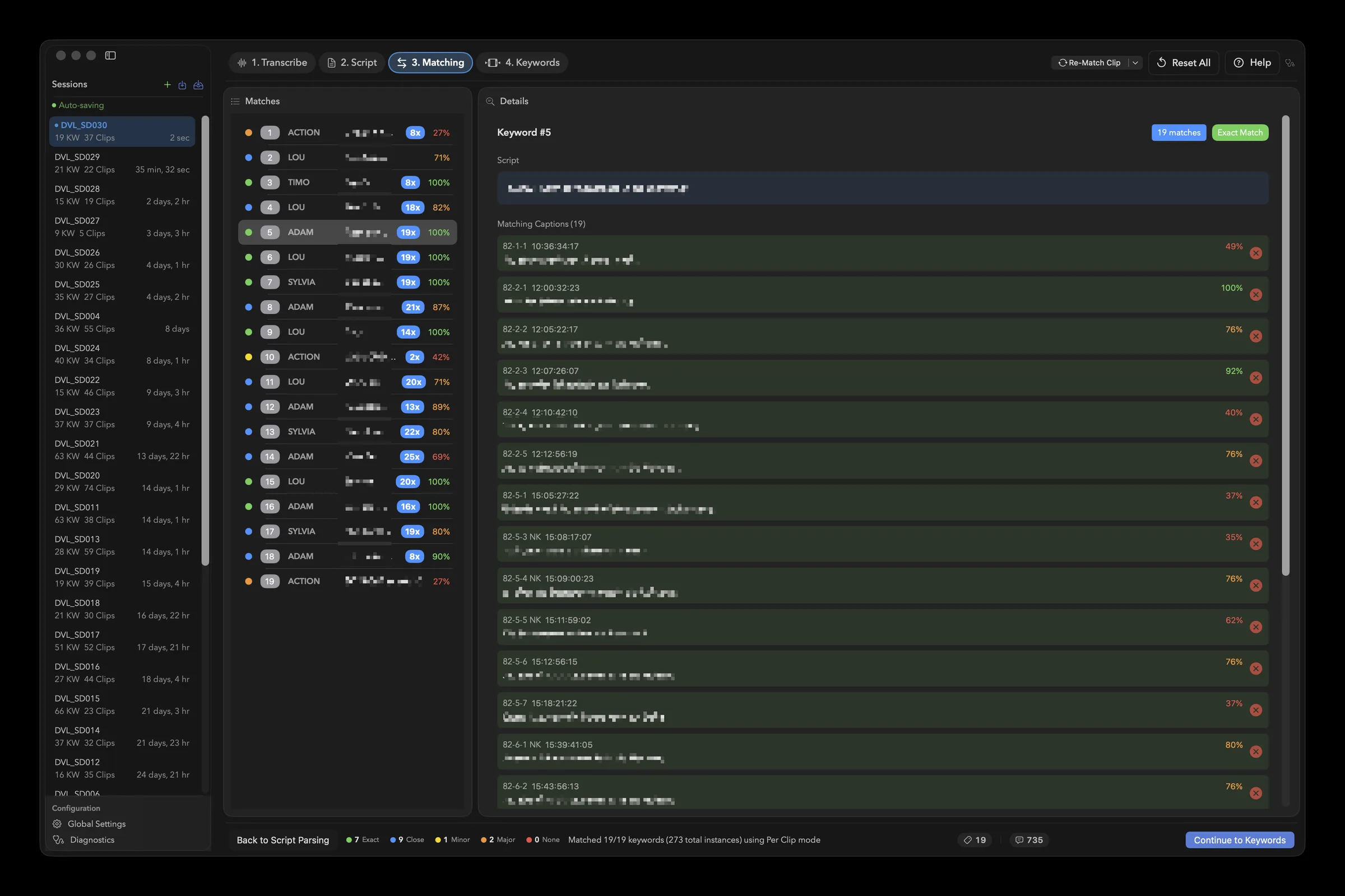
Task: Open session DVL_SD021
Action: (122, 451)
